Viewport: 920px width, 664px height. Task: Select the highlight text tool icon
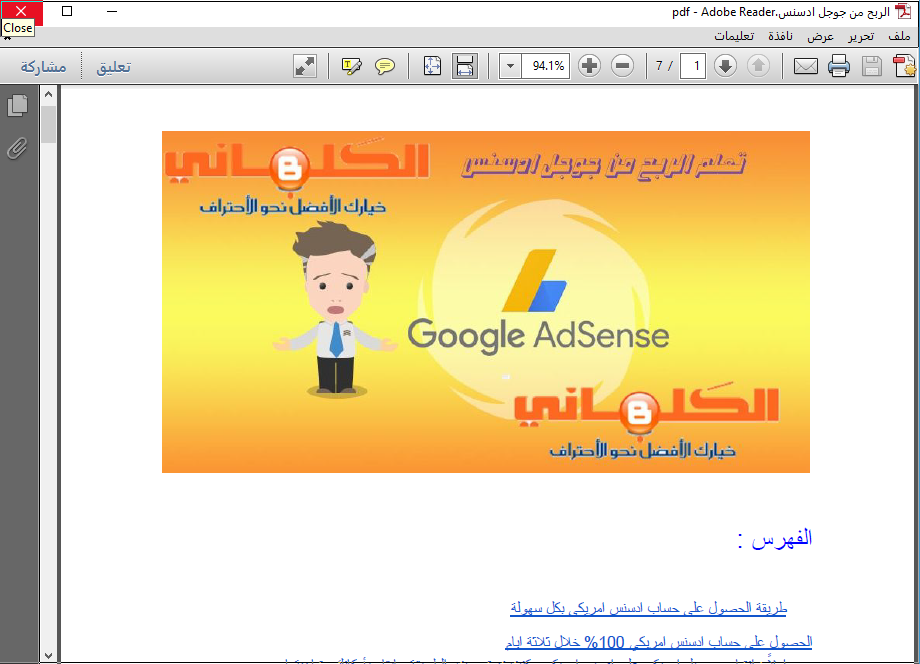[351, 66]
